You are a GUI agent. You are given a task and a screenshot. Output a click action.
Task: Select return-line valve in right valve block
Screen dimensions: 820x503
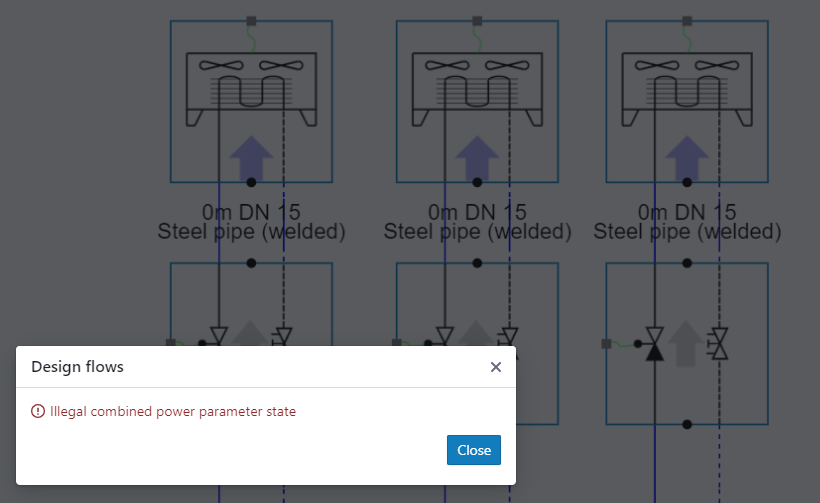(718, 343)
